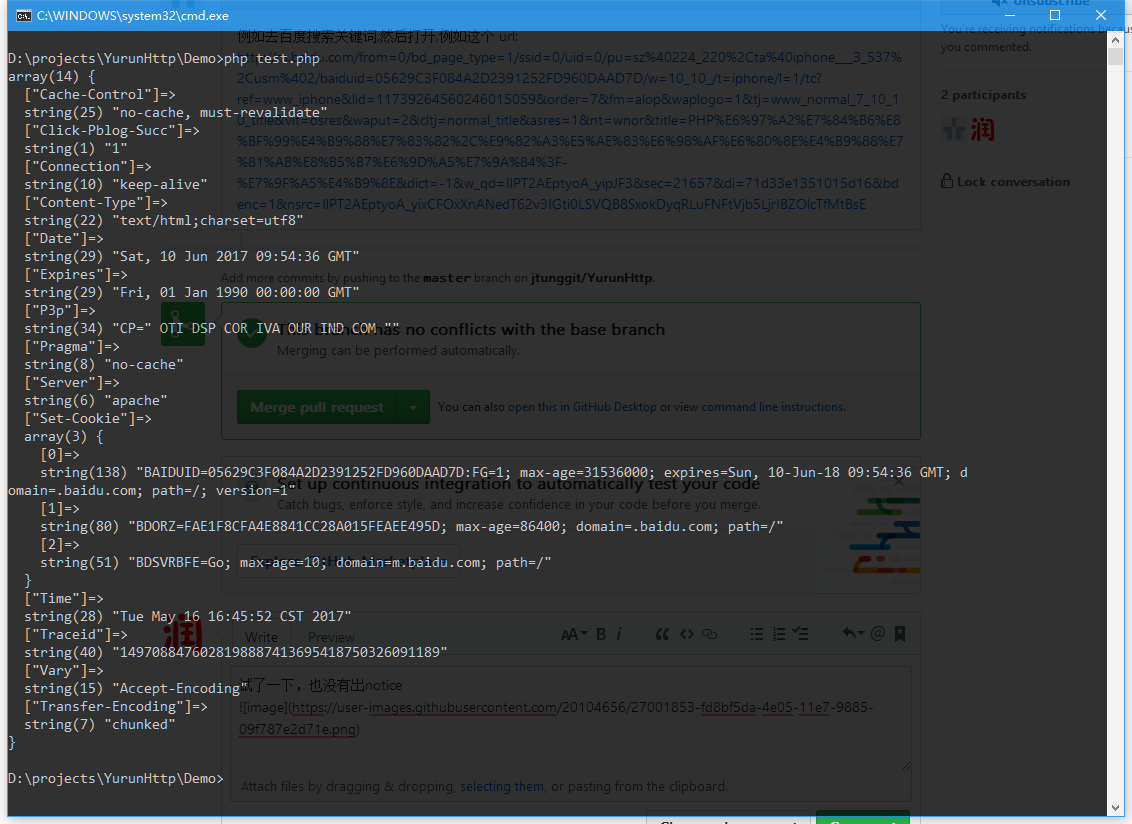Click the '["Transfer-Encoding"]=>' line
1132x824 pixels.
pyautogui.click(x=116, y=707)
